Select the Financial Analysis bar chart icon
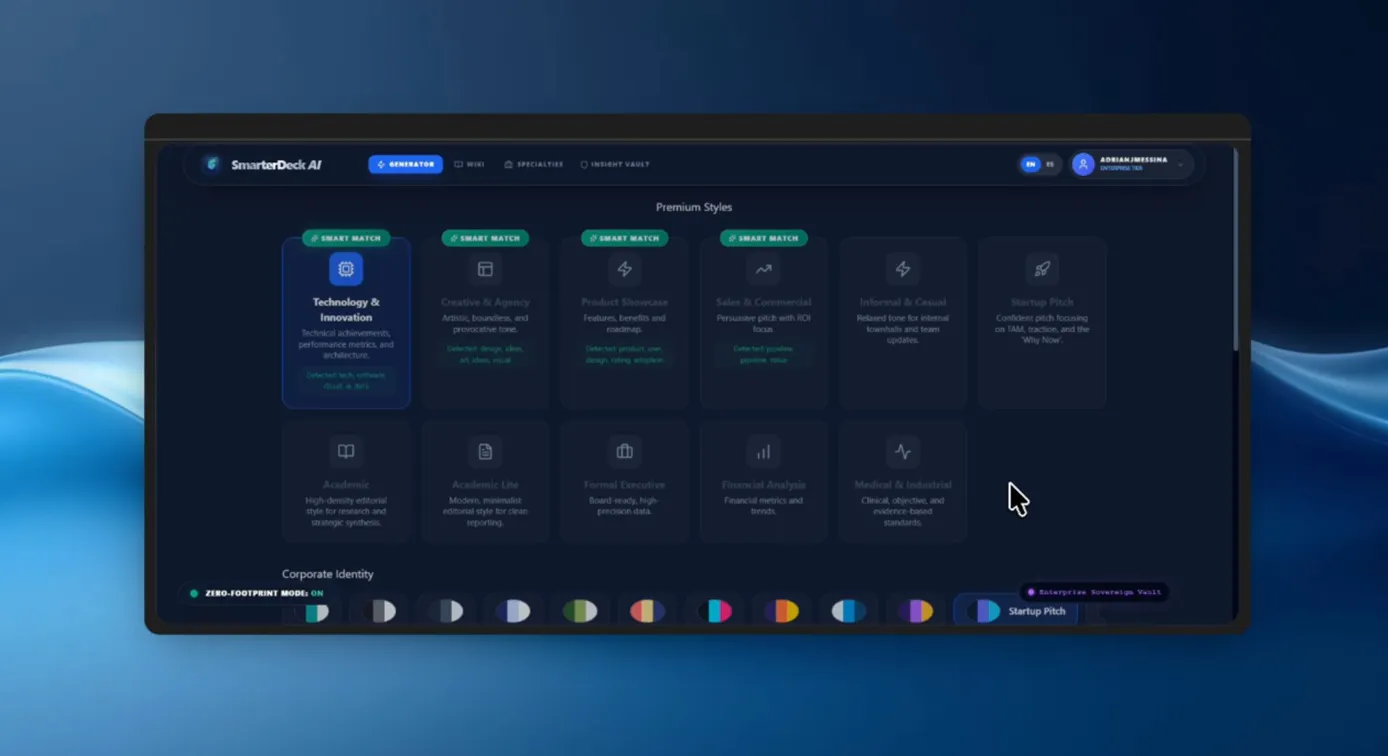This screenshot has width=1388, height=756. (764, 452)
